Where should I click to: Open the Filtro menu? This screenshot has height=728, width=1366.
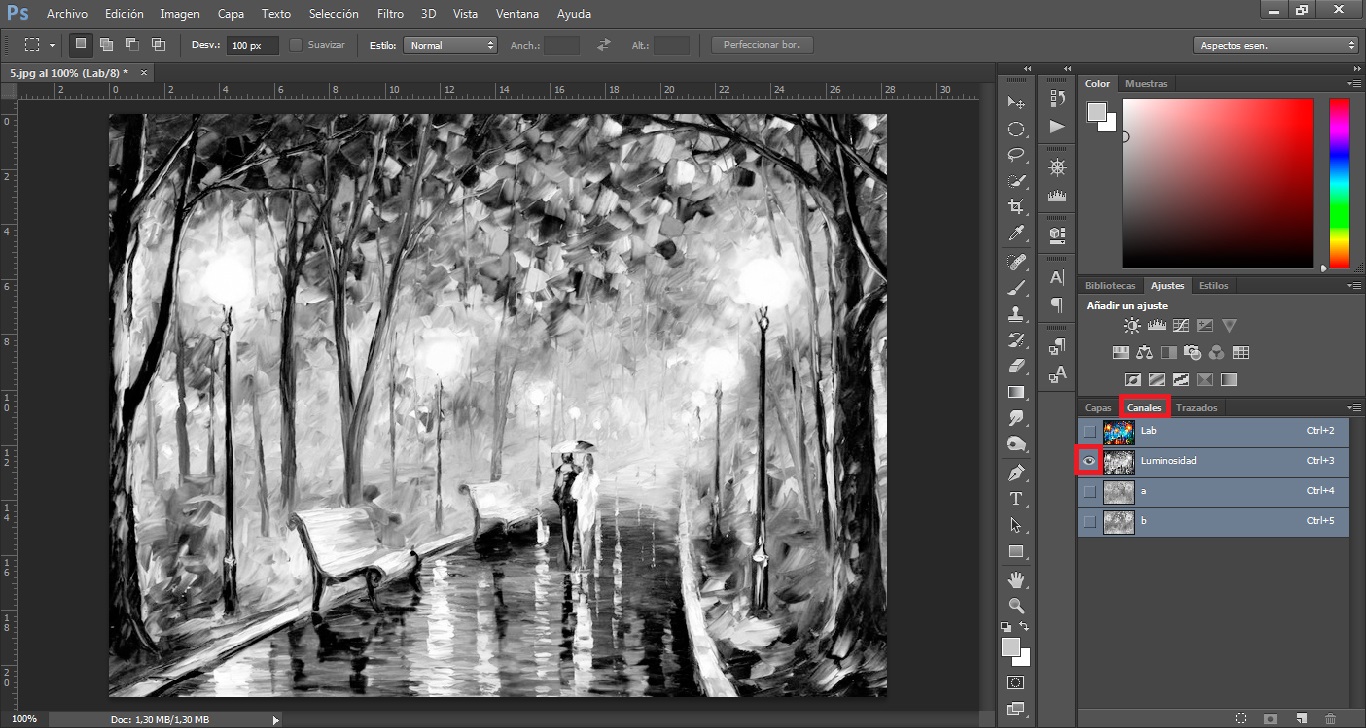tap(391, 14)
